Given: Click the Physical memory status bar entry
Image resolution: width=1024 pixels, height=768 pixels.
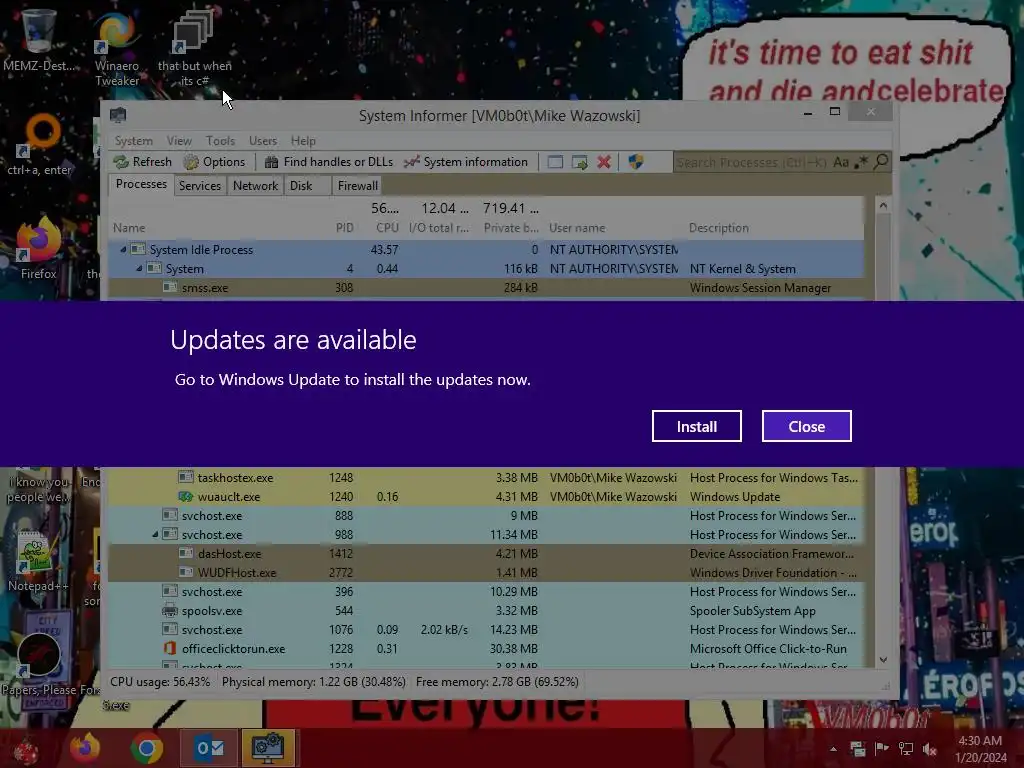Looking at the screenshot, I should tap(313, 682).
